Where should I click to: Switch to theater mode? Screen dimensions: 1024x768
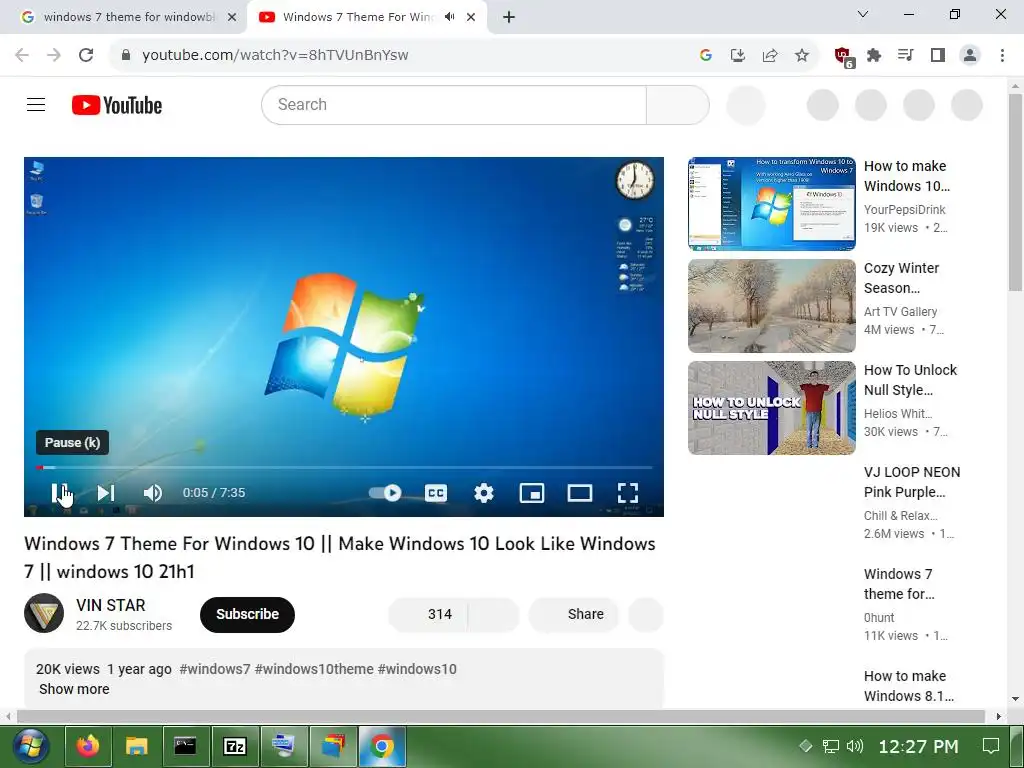(580, 493)
